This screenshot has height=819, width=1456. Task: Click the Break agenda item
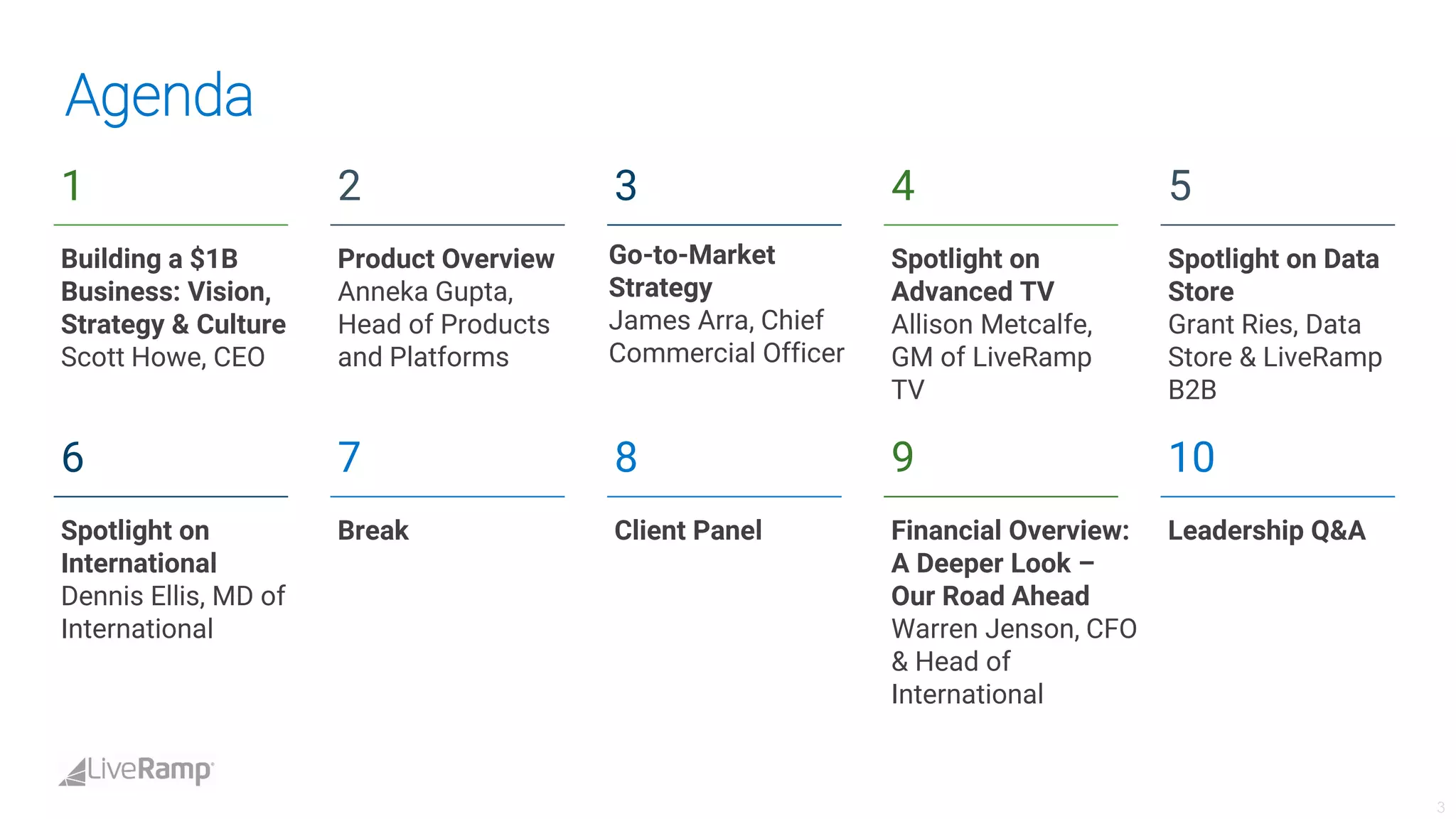click(373, 530)
